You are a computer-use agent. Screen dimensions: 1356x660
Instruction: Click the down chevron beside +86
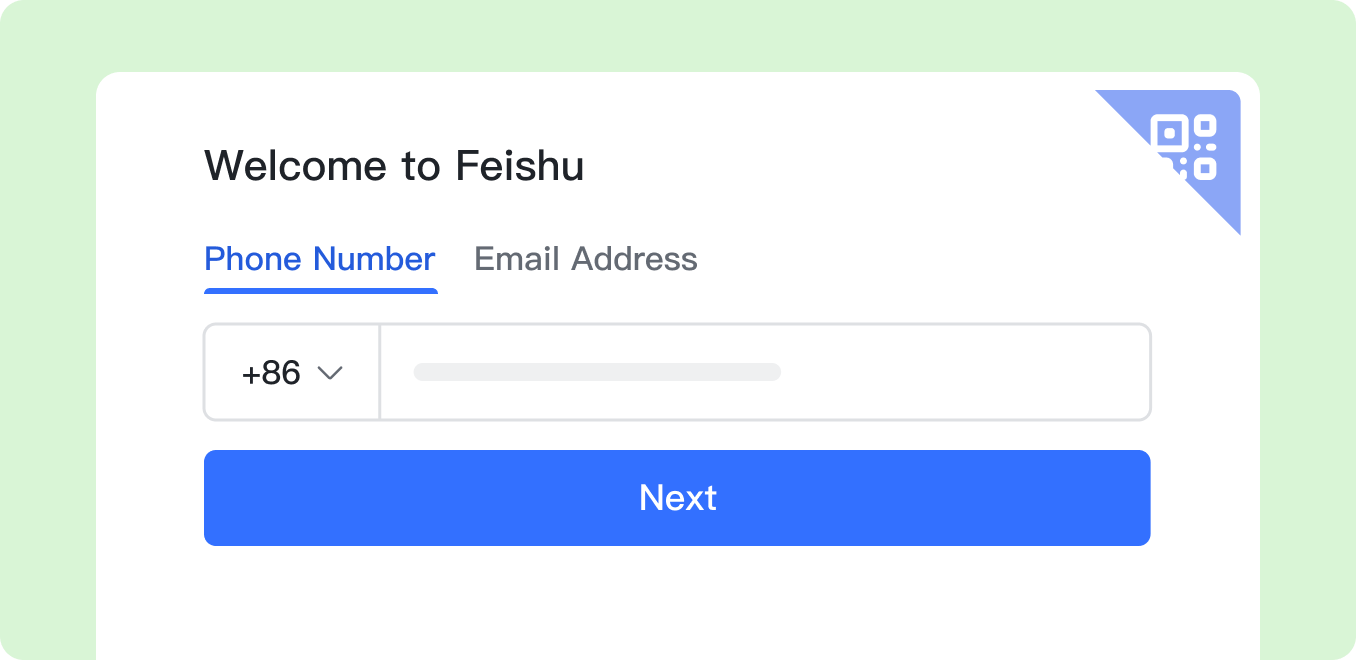330,373
